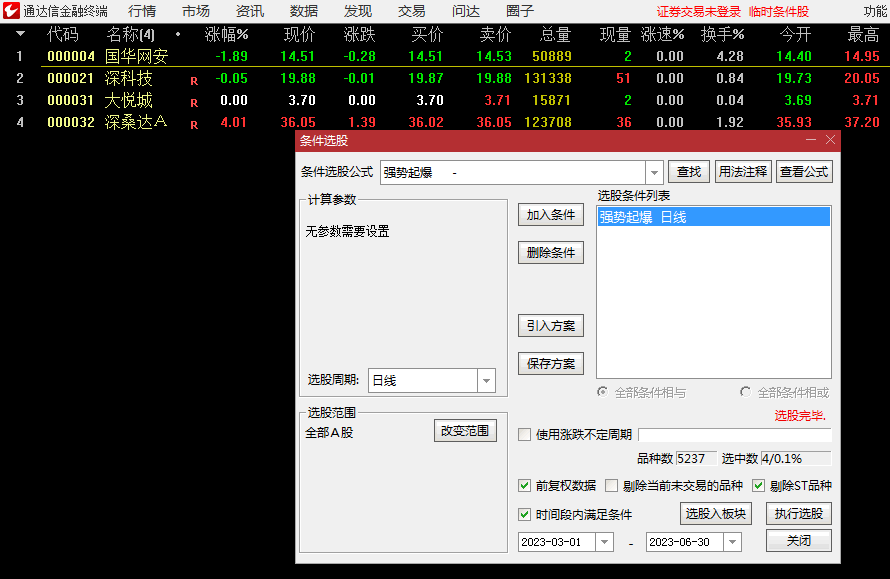Select 全部条件相与 radio button
This screenshot has height=579, width=890.
[x=602, y=392]
